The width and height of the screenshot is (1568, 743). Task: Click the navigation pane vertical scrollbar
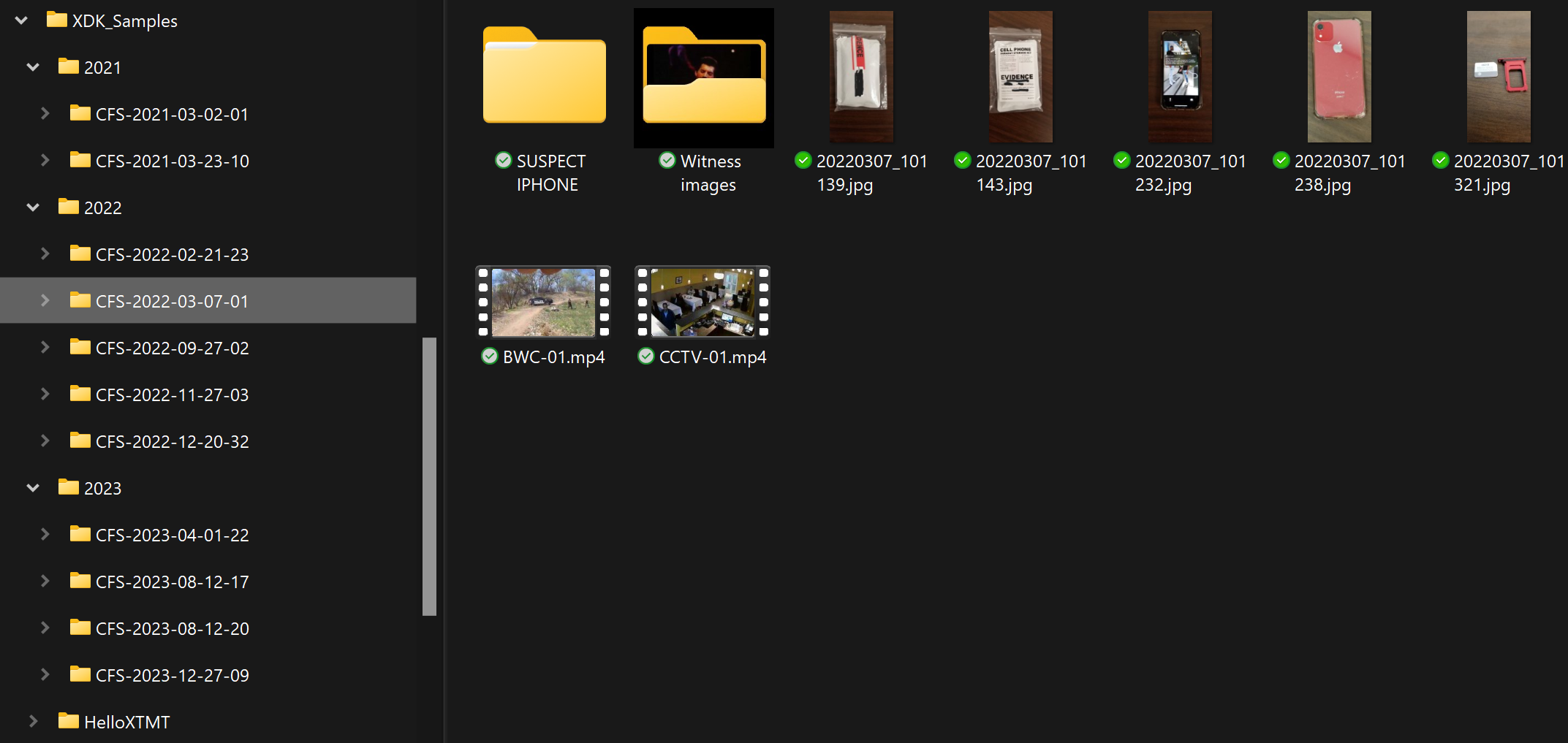coord(429,475)
